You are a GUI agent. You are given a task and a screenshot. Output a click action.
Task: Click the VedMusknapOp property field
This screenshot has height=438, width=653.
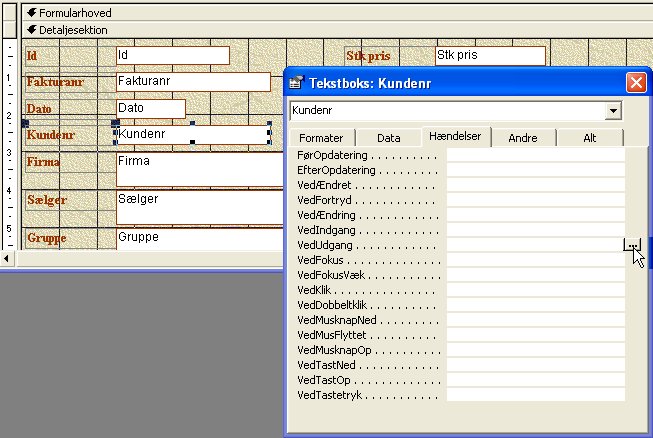(536, 350)
